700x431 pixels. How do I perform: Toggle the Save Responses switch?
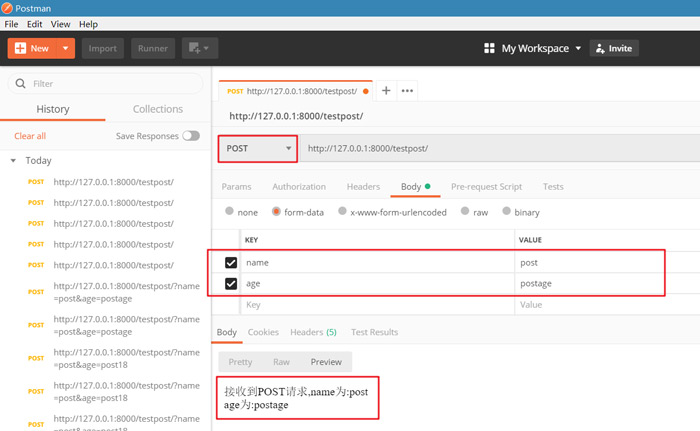191,136
